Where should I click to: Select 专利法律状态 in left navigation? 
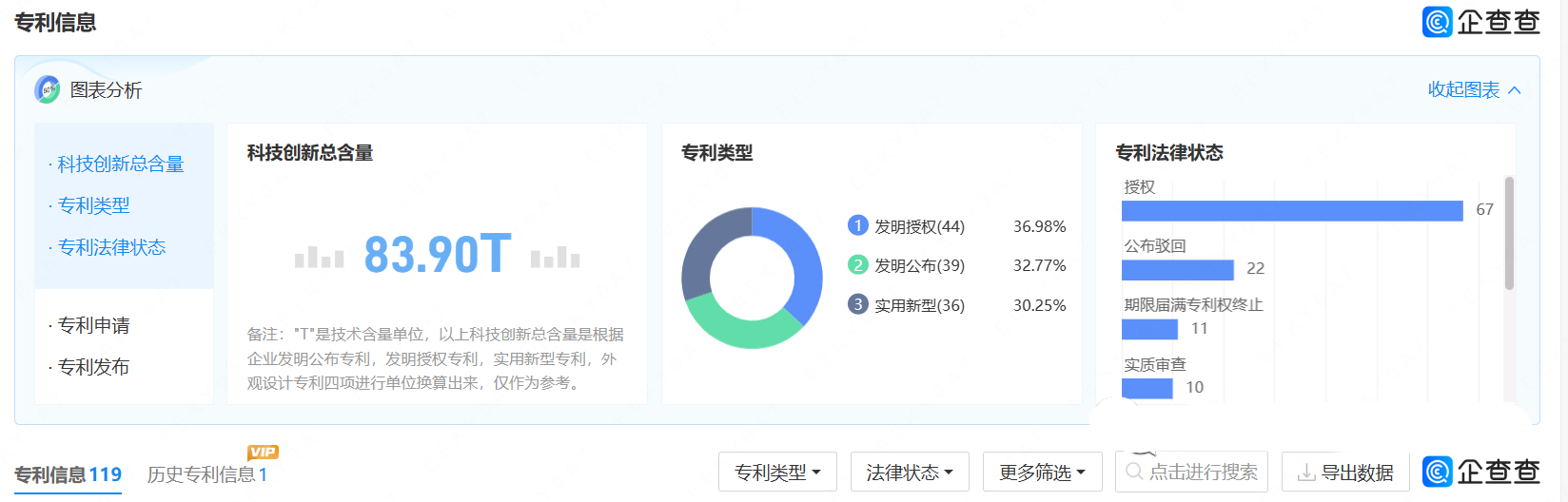click(111, 247)
